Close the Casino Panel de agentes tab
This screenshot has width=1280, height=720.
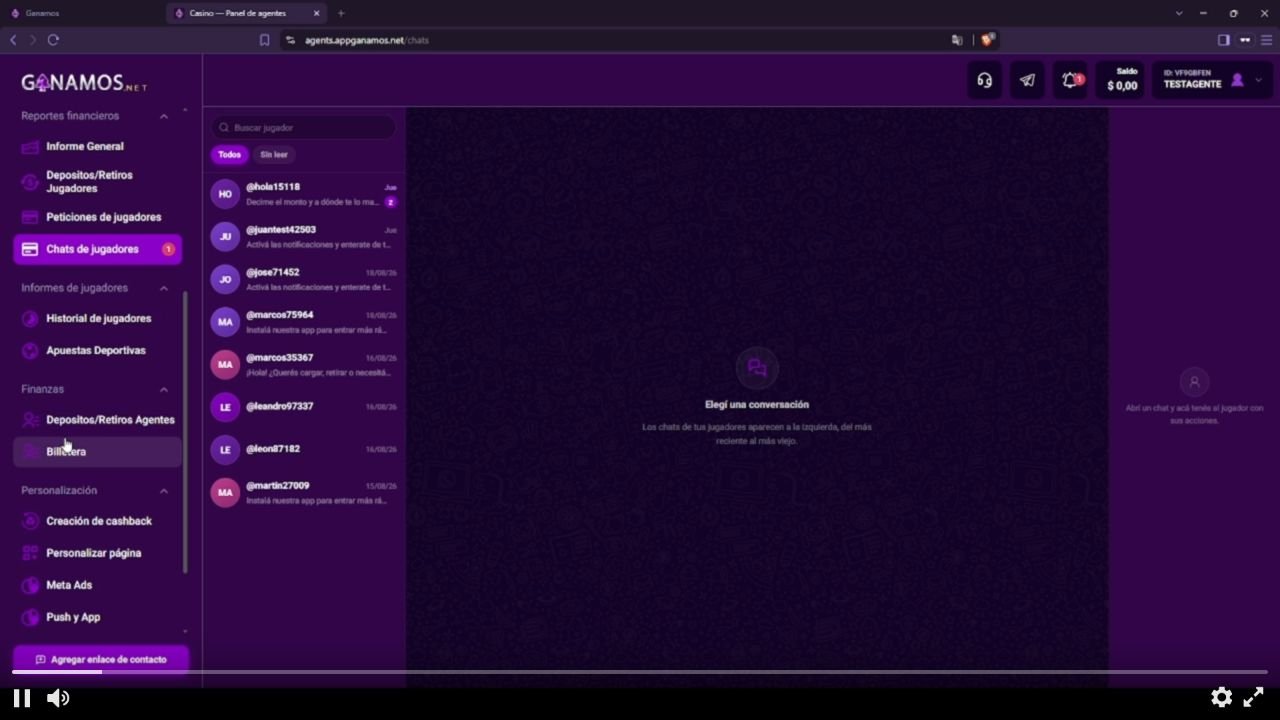[x=317, y=13]
